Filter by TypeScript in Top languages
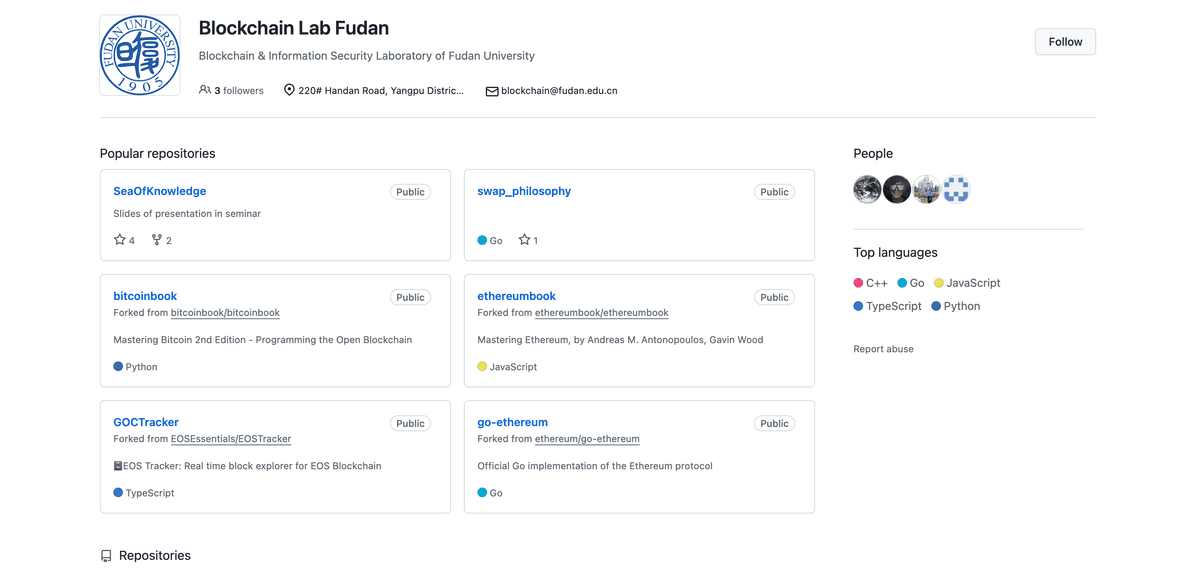Screen dimensions: 1200x576 pos(888,306)
